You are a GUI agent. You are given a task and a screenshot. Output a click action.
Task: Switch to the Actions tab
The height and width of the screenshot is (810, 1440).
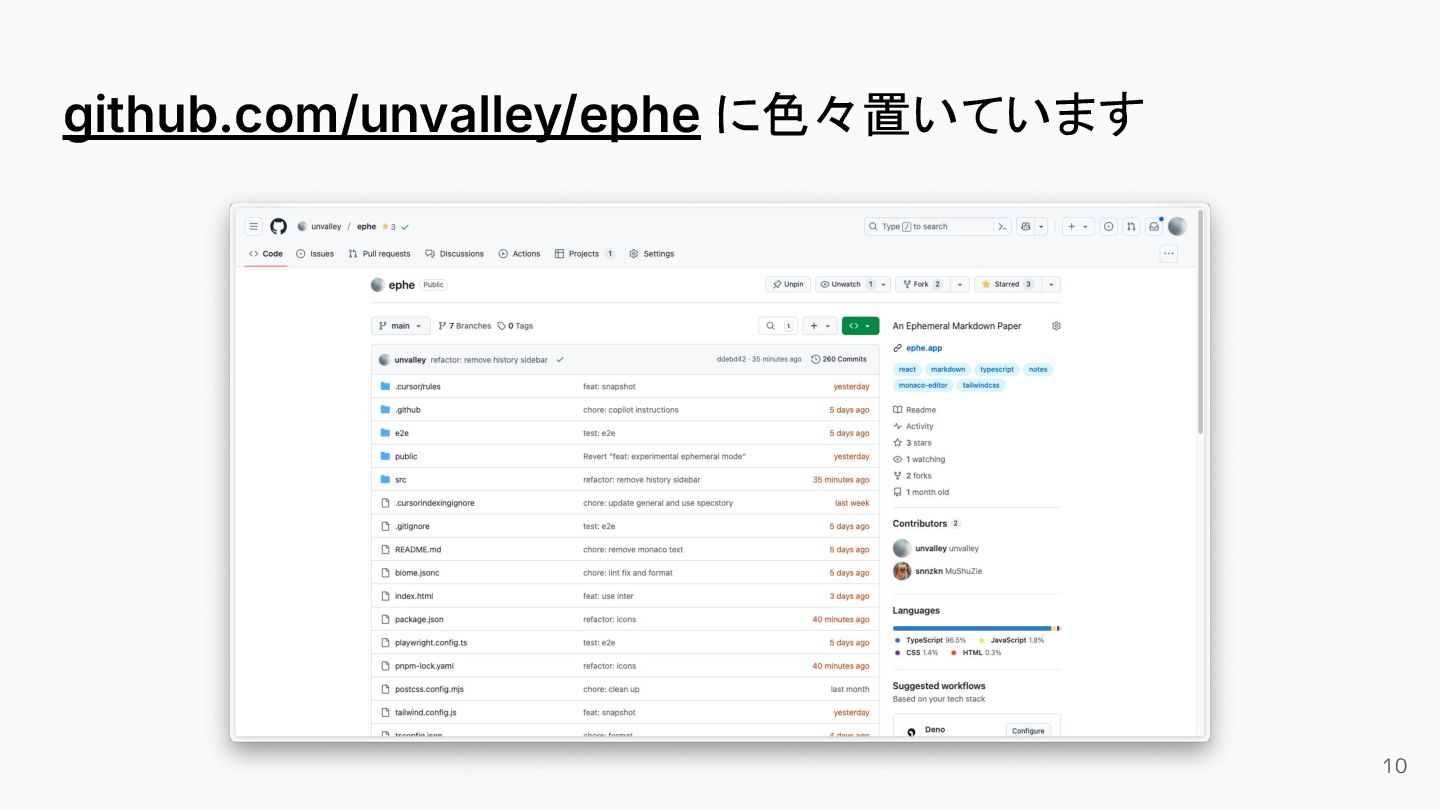point(519,254)
